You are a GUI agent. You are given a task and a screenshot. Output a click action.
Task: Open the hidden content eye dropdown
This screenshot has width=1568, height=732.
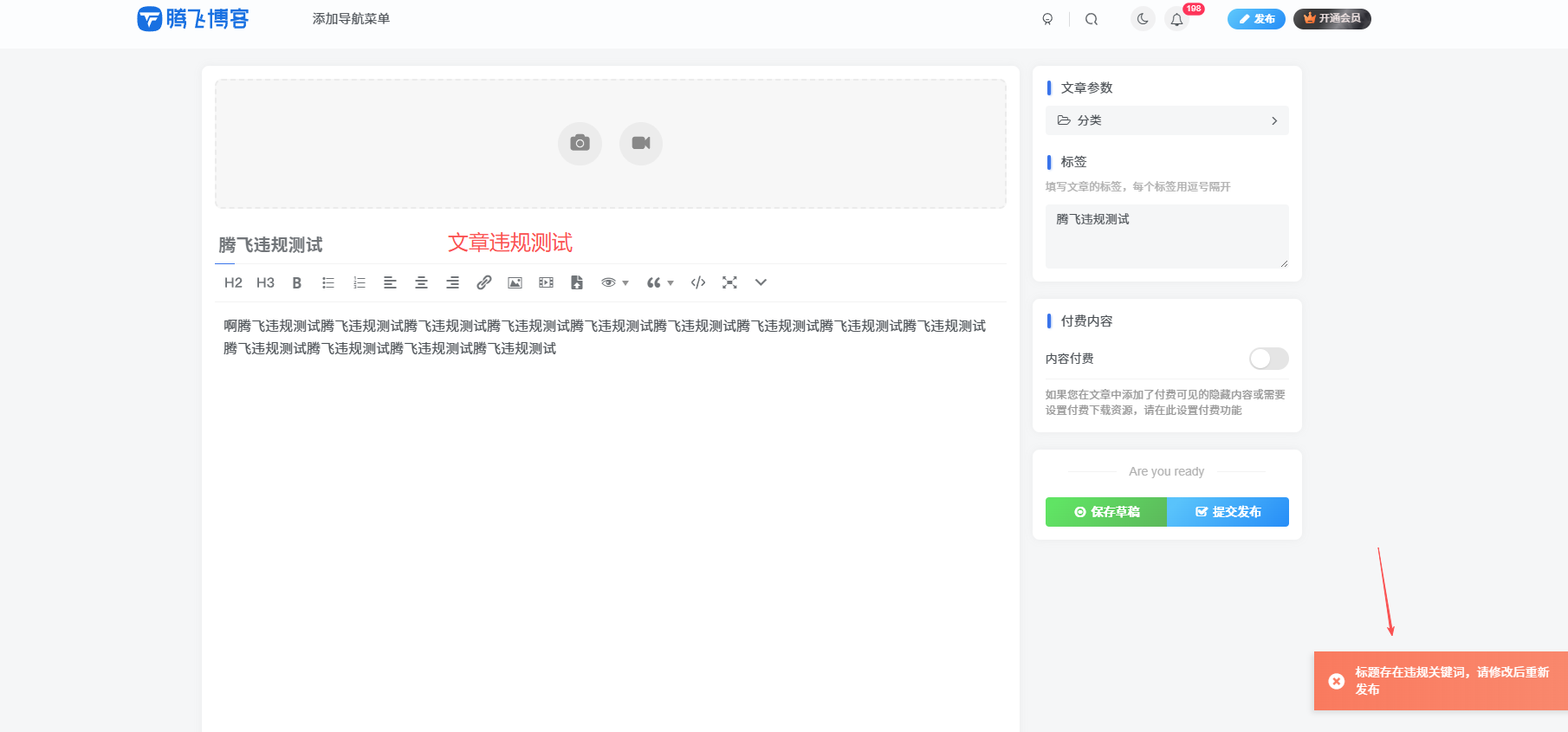614,282
